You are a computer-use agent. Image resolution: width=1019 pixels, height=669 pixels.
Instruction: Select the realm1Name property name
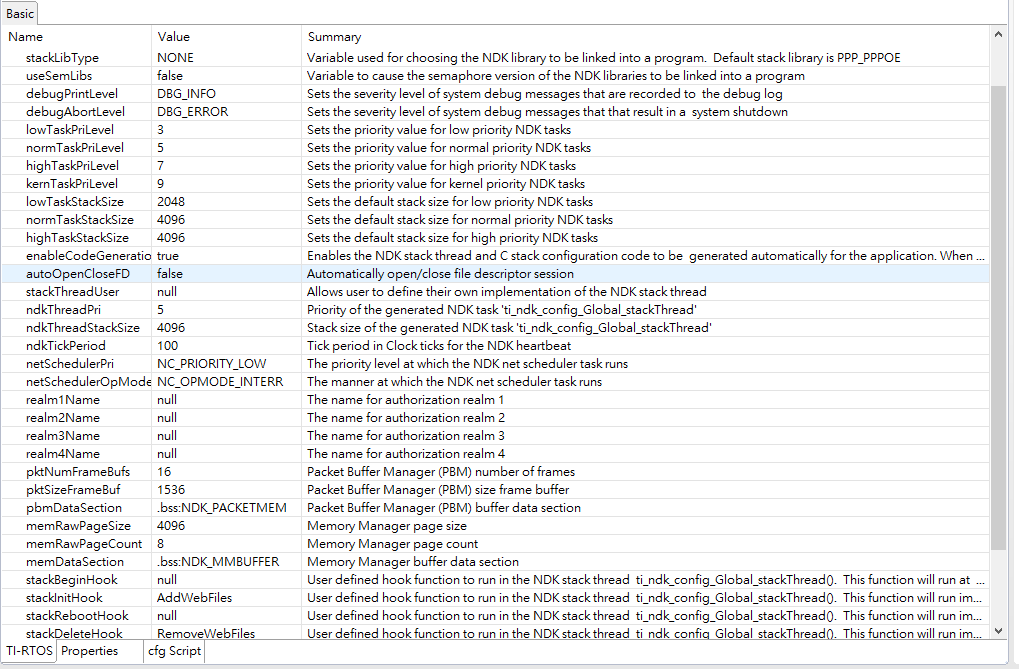[63, 400]
